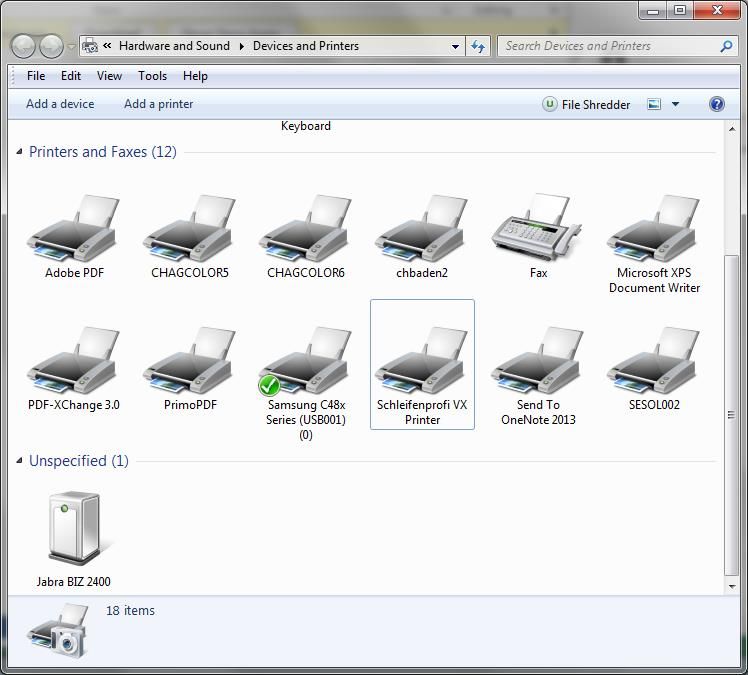Viewport: 748px width, 675px height.
Task: Click the Forward navigation arrow
Action: [x=51, y=47]
